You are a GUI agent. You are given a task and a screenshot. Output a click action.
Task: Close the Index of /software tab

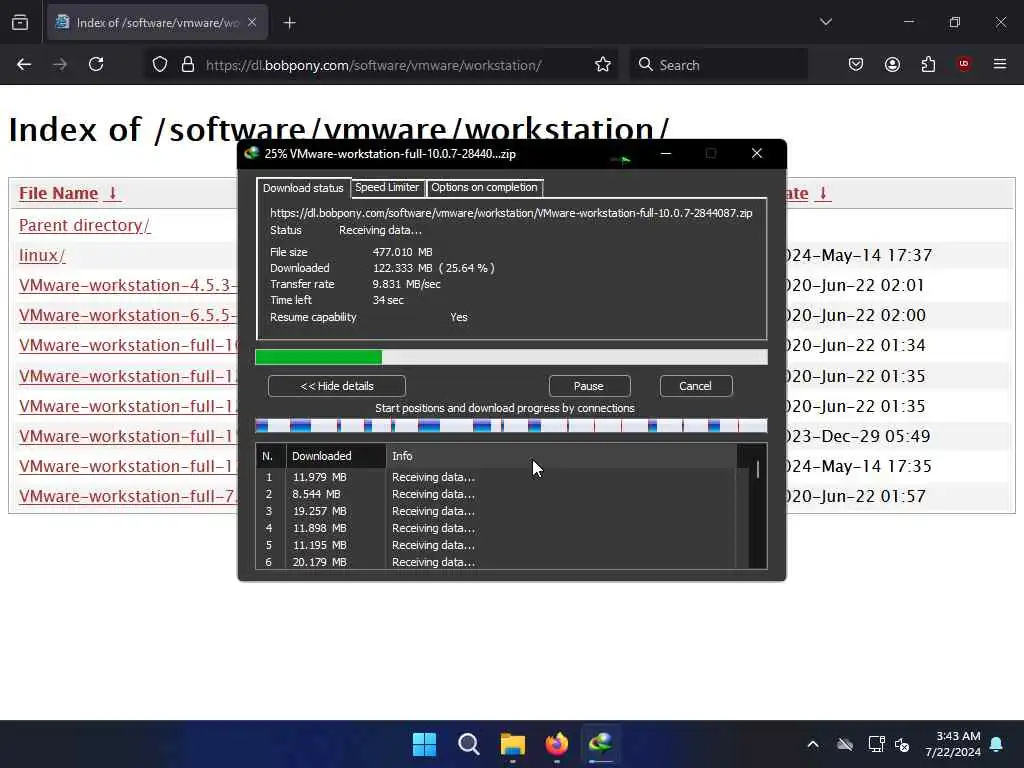click(252, 23)
